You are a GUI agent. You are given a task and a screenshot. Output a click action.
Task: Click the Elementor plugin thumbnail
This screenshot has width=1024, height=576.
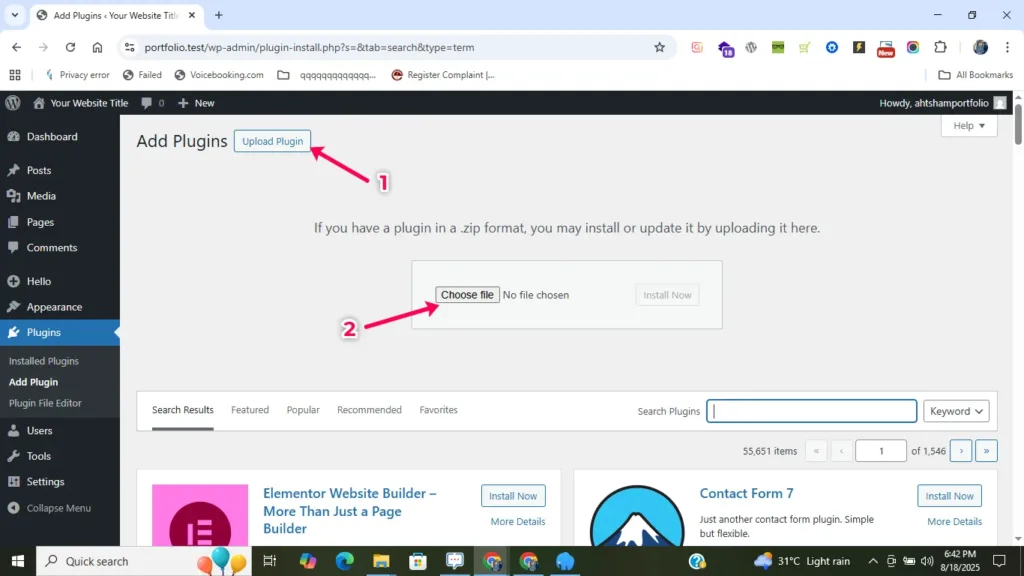click(200, 515)
